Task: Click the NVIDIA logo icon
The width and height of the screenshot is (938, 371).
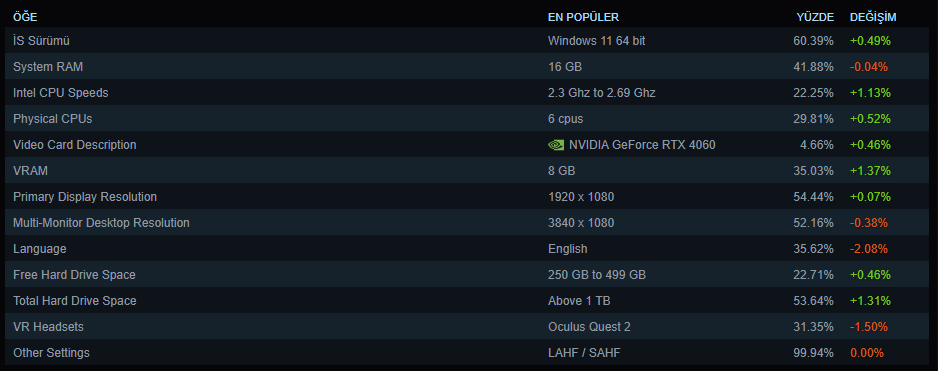Action: 556,145
